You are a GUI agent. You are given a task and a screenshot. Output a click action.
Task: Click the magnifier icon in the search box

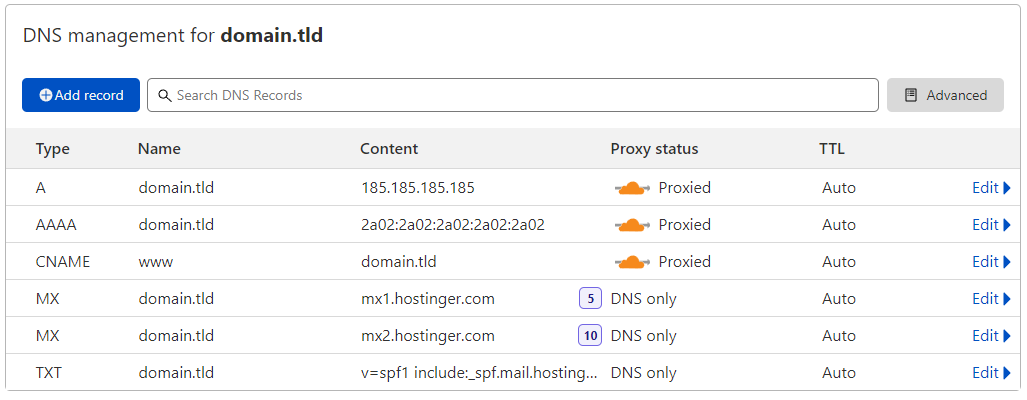(x=165, y=95)
